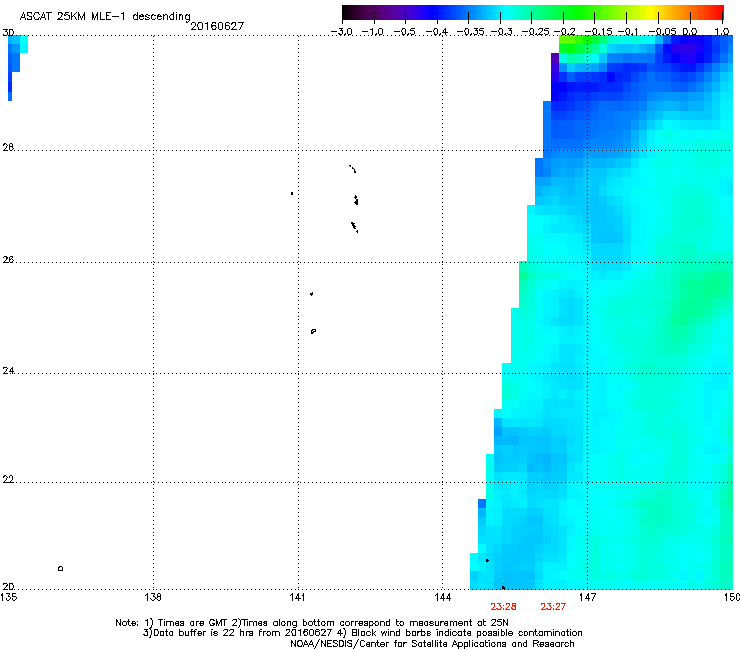This screenshot has height=650, width=740.
Task: Click the colorbar label -0.5
Action: pyautogui.click(x=404, y=32)
